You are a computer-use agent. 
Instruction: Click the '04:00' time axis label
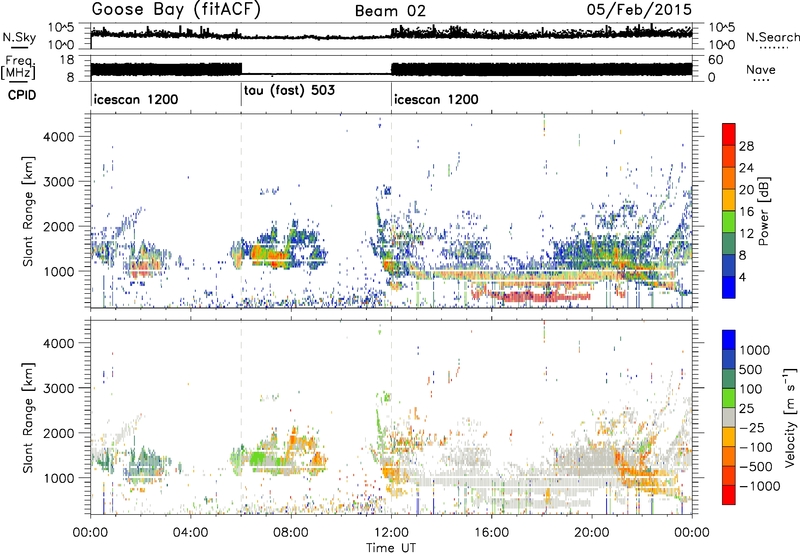tap(190, 533)
